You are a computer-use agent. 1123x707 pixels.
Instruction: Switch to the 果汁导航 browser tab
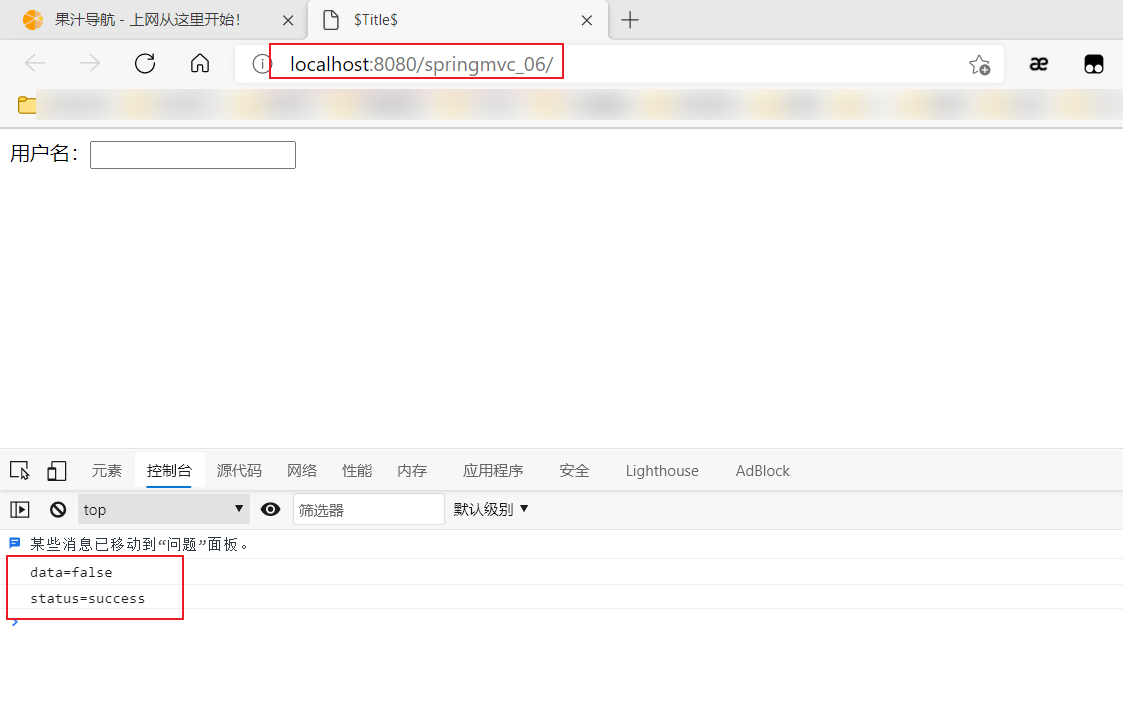click(148, 20)
